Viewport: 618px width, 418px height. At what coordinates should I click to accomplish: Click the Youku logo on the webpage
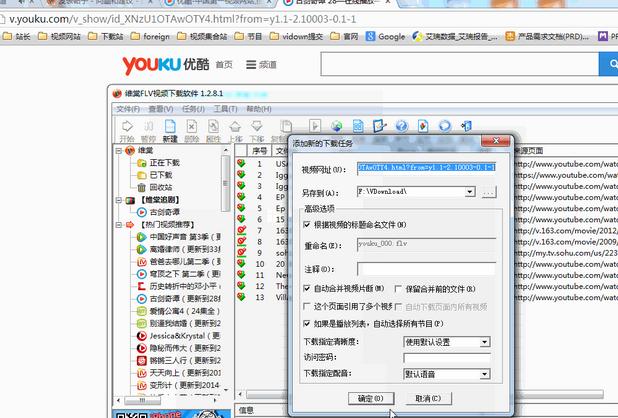166,65
